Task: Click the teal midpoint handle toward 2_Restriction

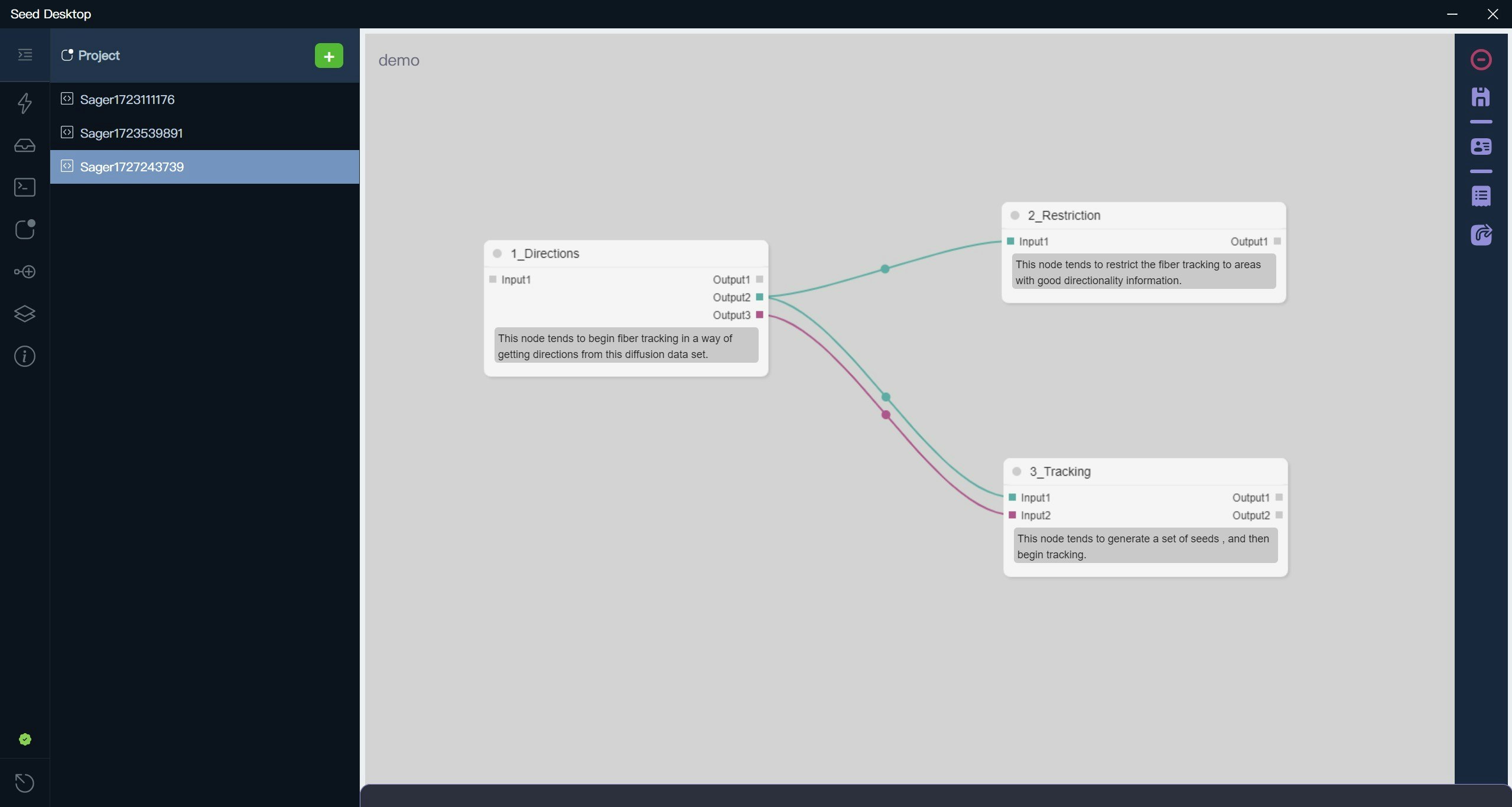Action: [x=885, y=269]
